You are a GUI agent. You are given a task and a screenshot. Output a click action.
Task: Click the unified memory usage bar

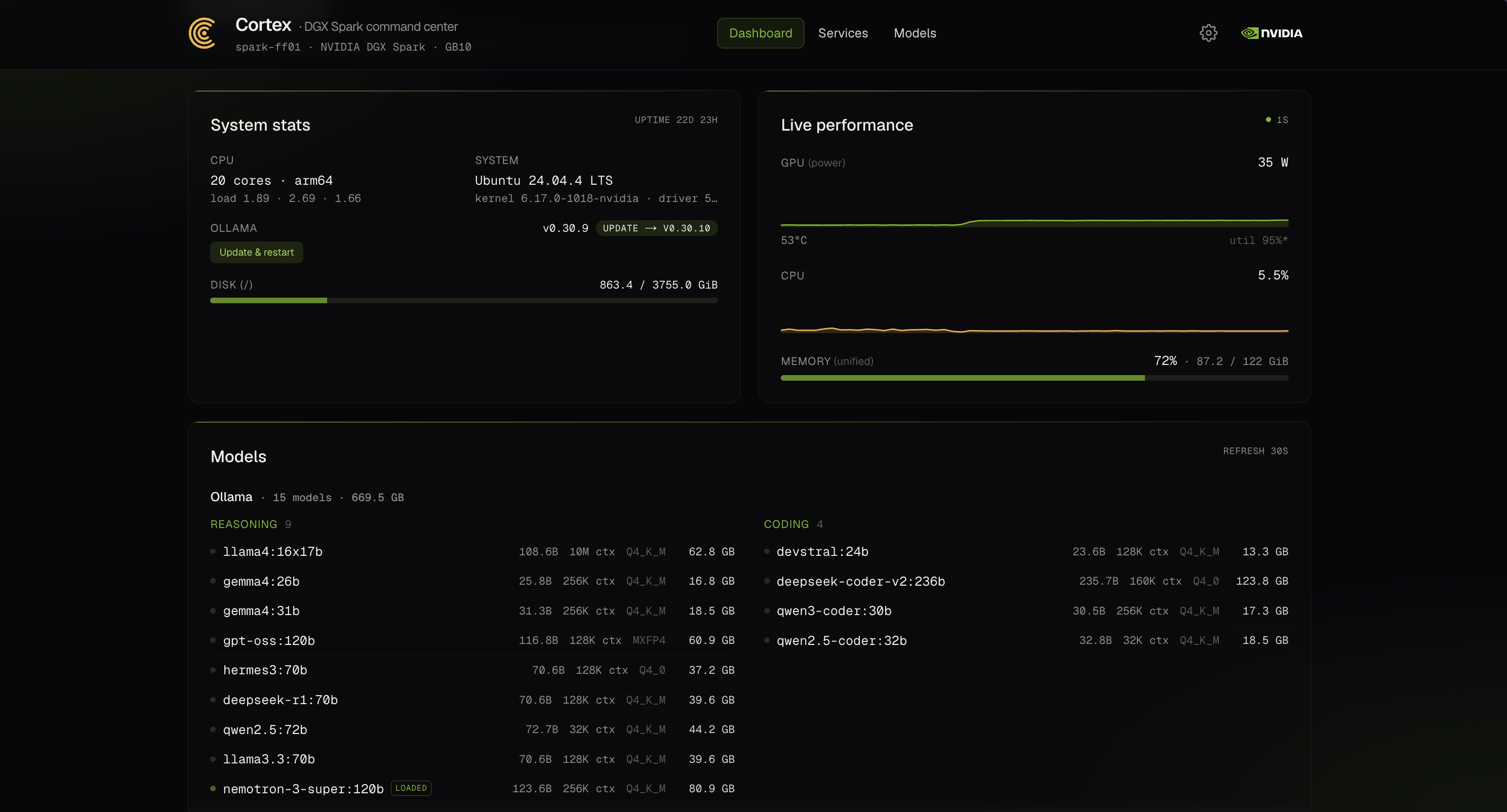1035,378
